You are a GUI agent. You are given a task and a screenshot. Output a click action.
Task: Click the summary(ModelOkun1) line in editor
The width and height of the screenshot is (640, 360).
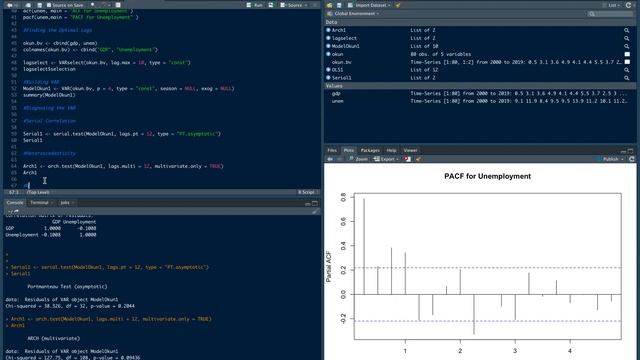[x=49, y=95]
